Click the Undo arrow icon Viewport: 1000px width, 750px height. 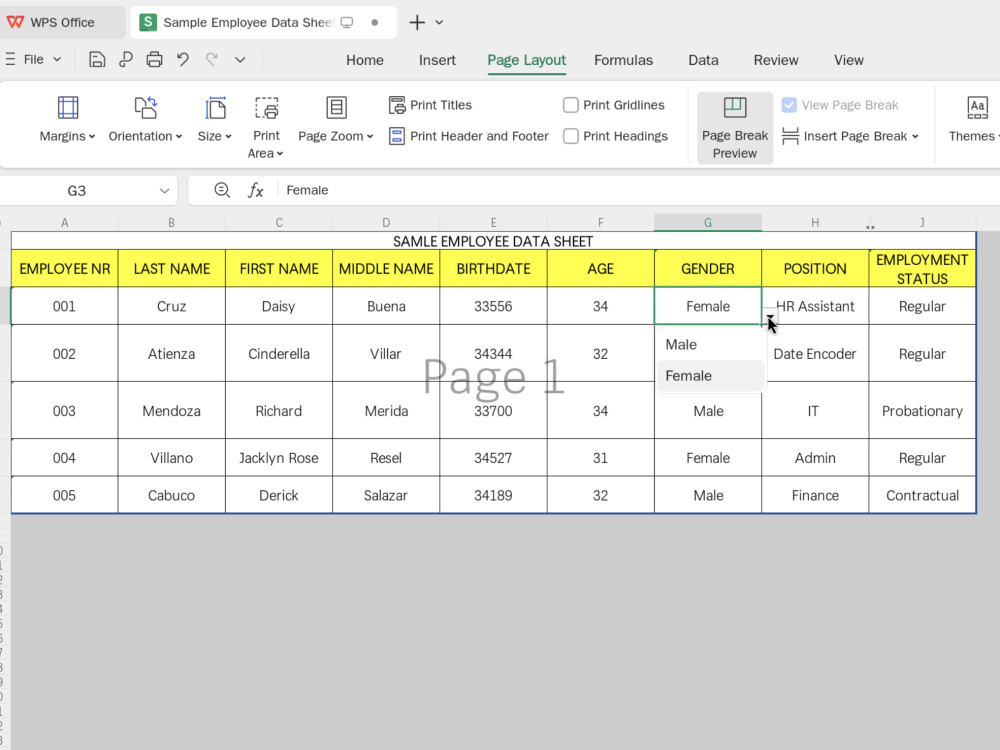(183, 60)
